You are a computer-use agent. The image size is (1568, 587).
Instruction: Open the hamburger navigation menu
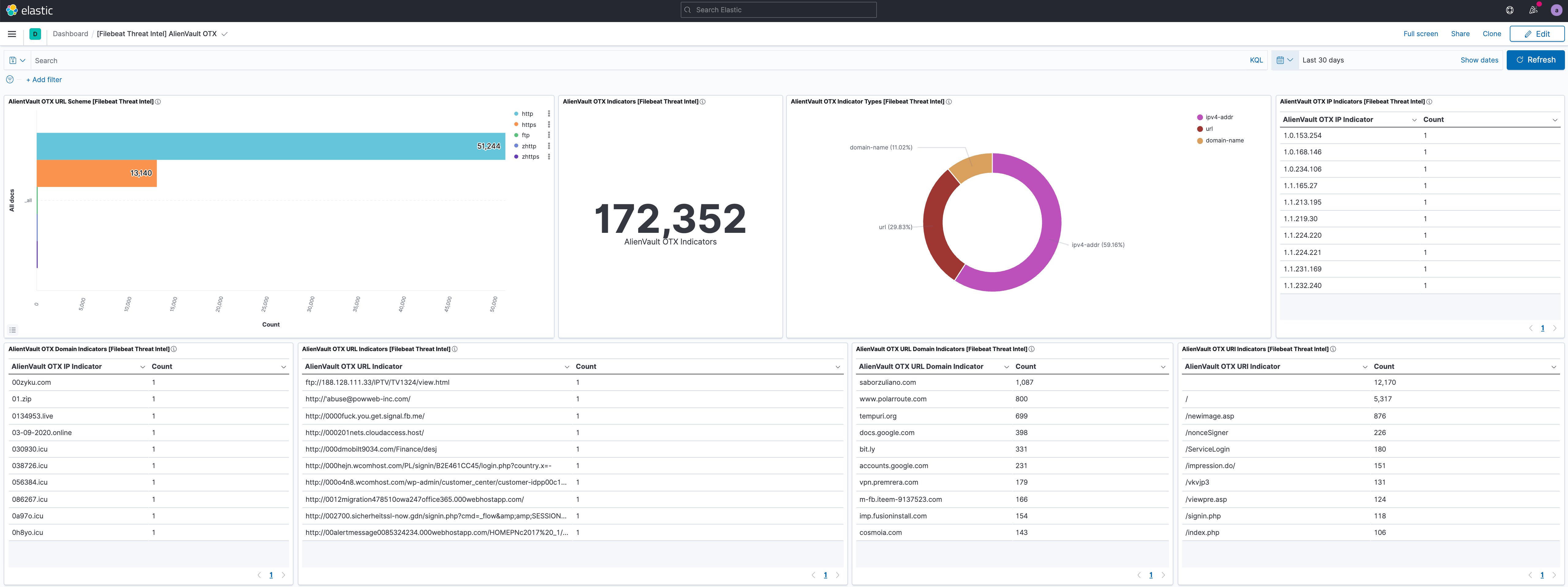(x=12, y=33)
